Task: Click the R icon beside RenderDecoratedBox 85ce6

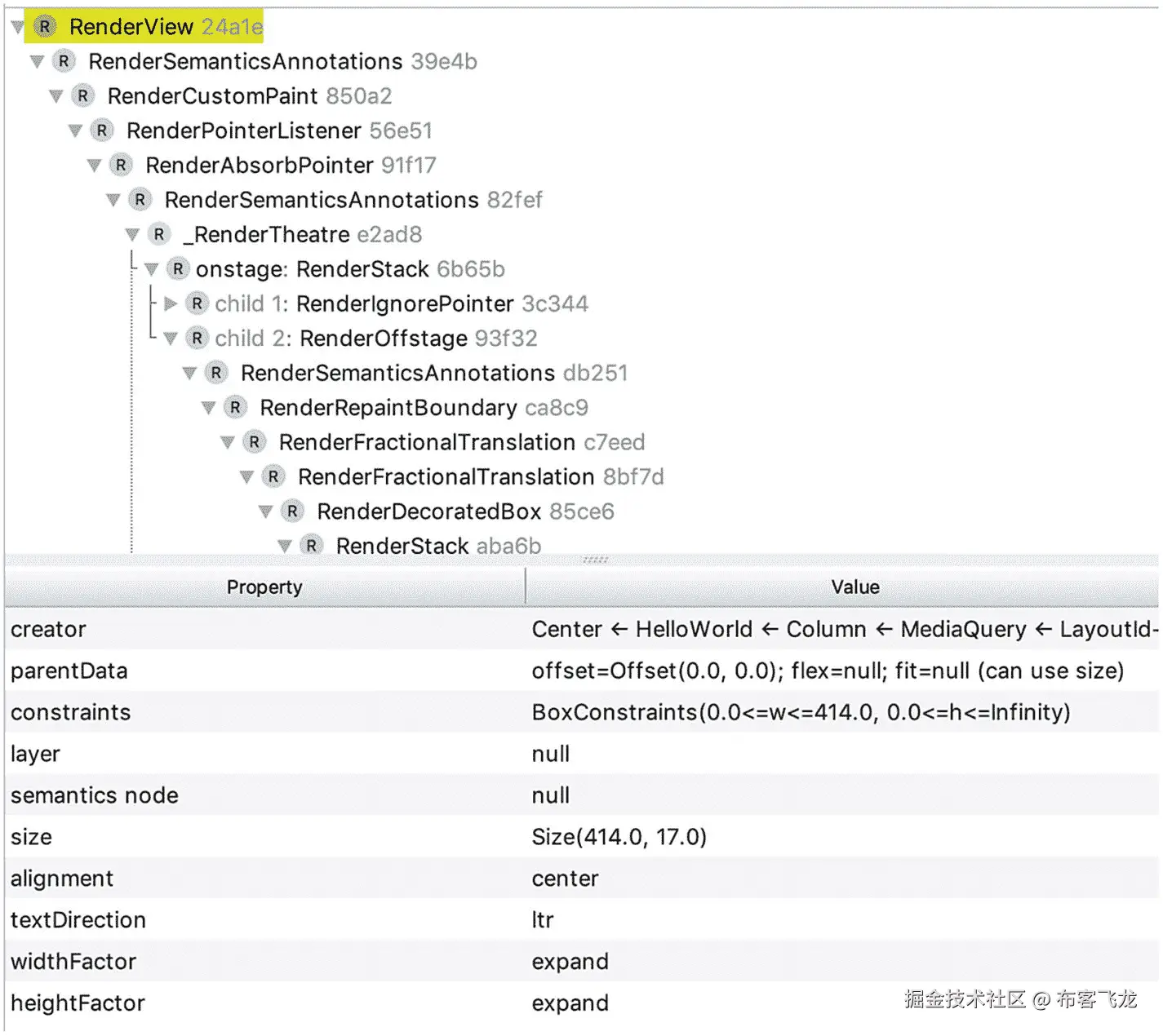Action: 292,511
